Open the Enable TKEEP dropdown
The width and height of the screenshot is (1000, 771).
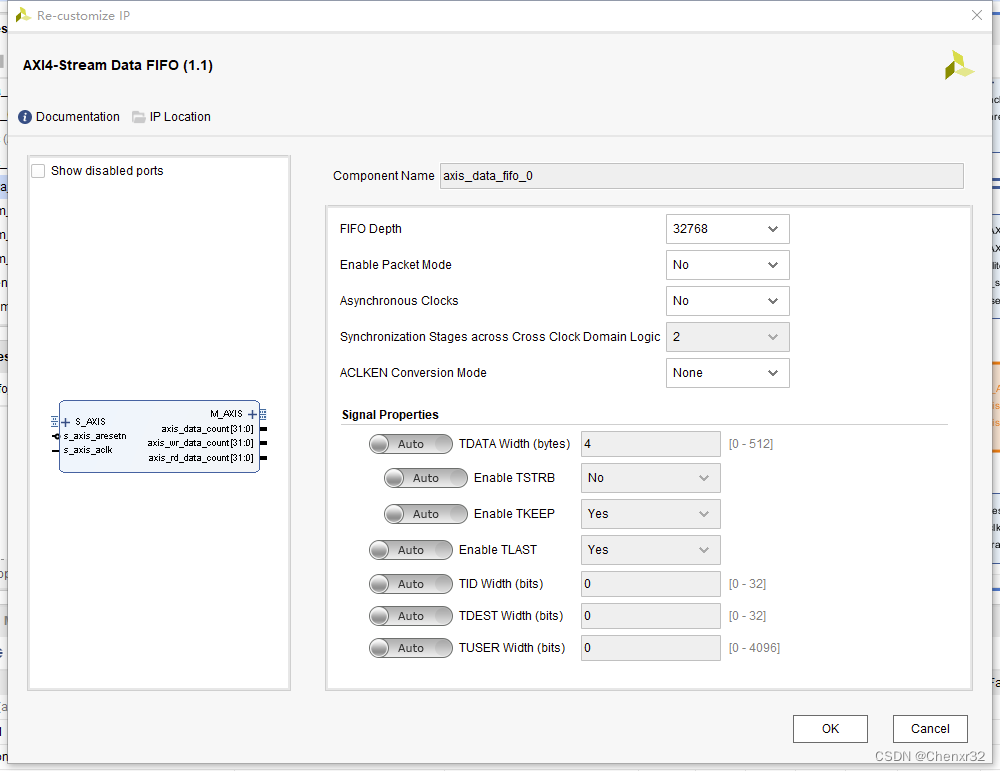point(651,514)
